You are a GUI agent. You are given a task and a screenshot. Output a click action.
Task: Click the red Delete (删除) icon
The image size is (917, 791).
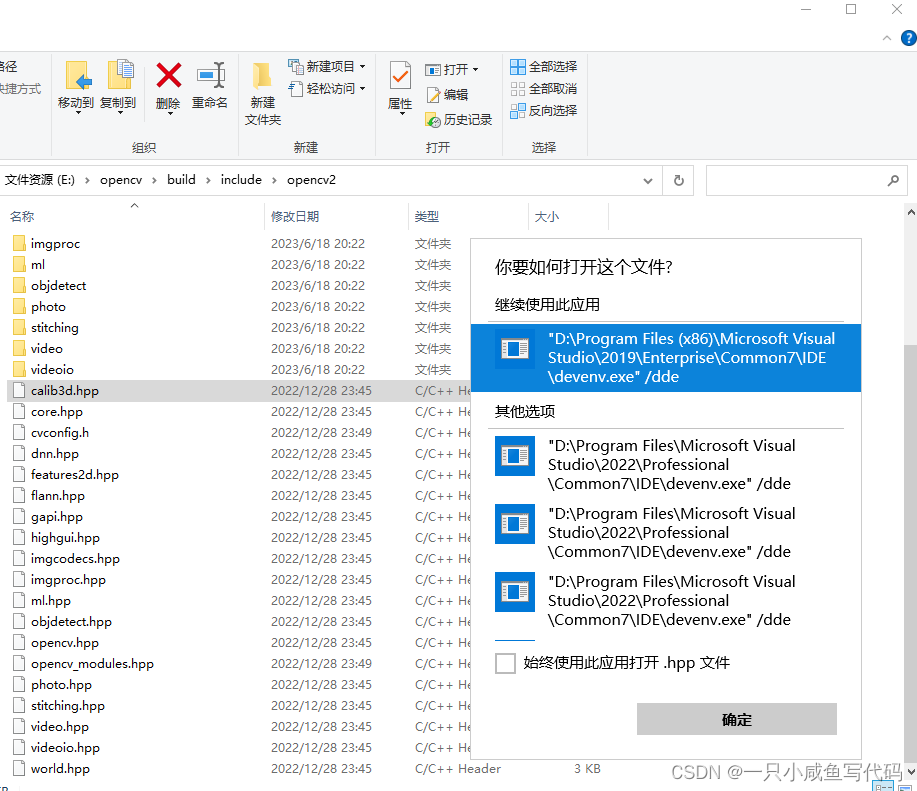168,76
